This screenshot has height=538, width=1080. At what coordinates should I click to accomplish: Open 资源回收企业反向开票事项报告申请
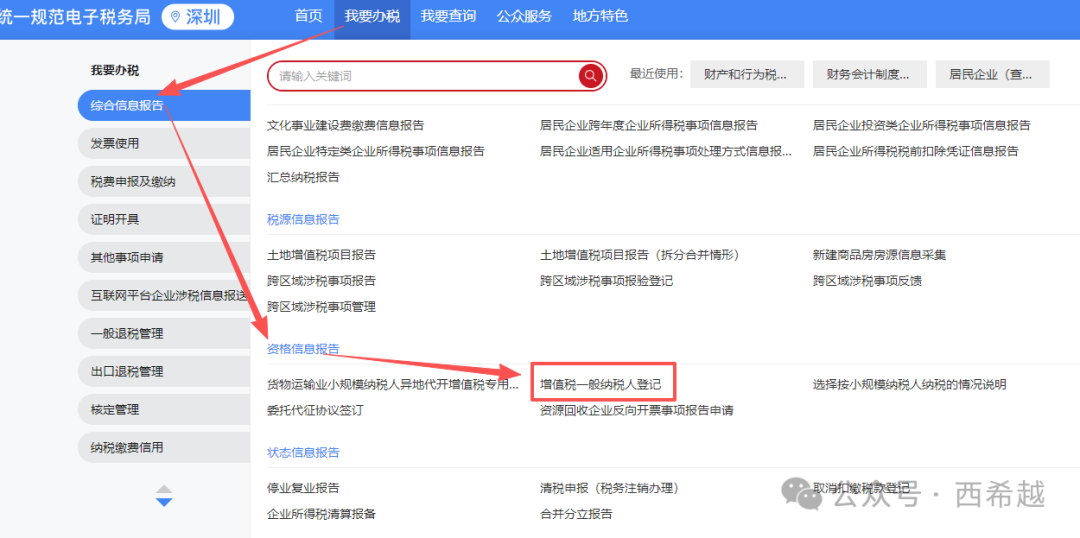pyautogui.click(x=636, y=411)
